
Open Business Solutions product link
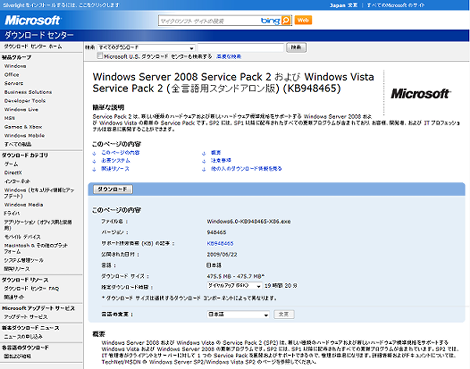tap(28, 92)
